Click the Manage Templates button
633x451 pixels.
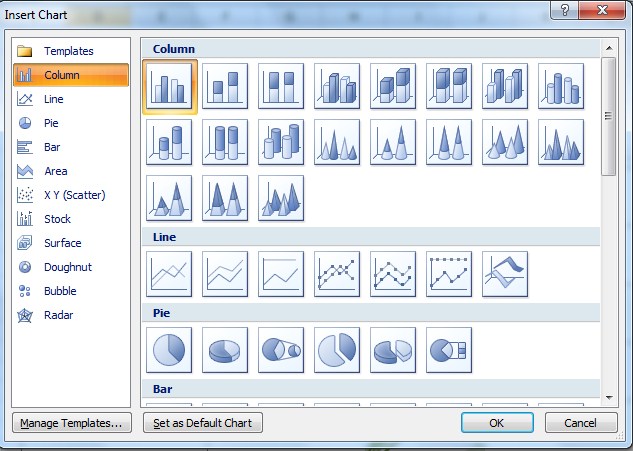72,423
